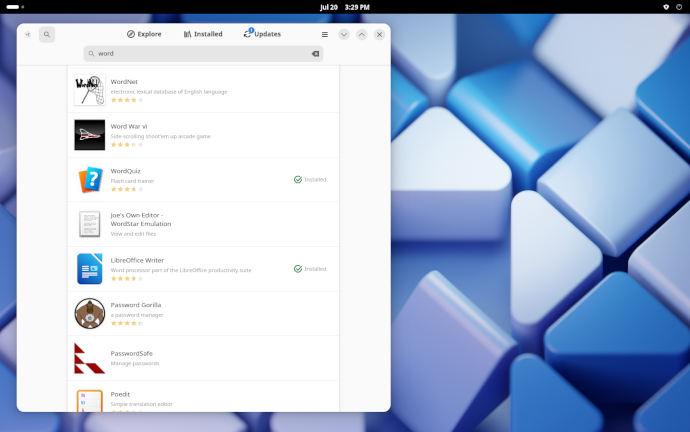Viewport: 690px width, 432px height.
Task: Click WordNet star rating
Action: coord(127,100)
